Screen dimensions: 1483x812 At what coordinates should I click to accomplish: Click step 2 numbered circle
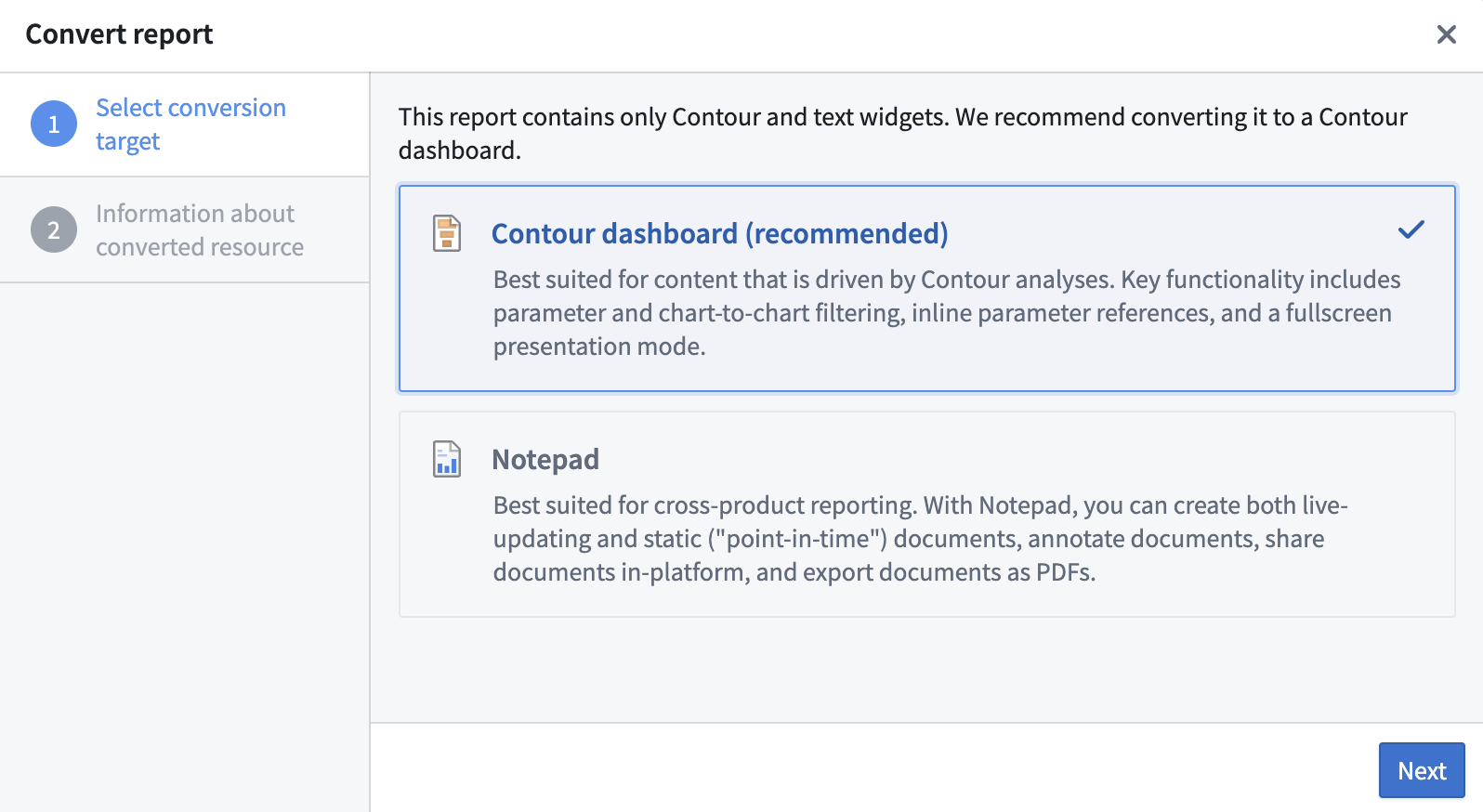click(54, 230)
